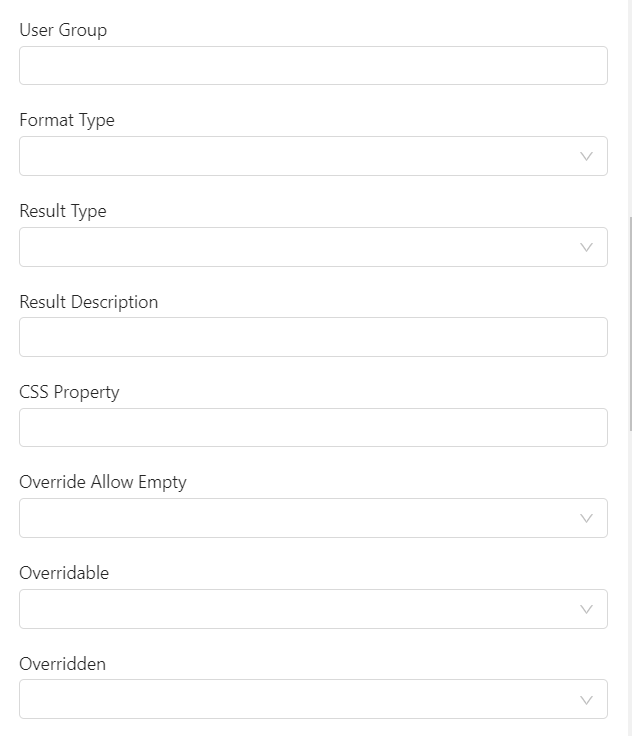This screenshot has width=632, height=736.
Task: Click the Format Type chevron arrow
Action: 587,156
